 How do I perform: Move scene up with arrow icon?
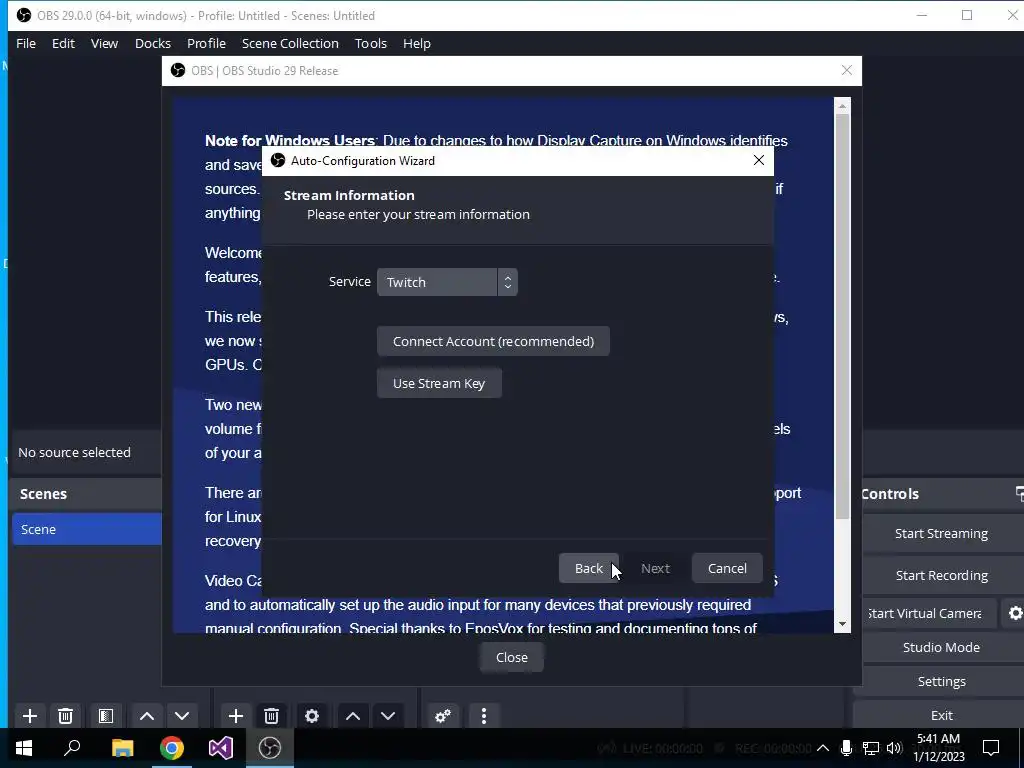click(147, 716)
